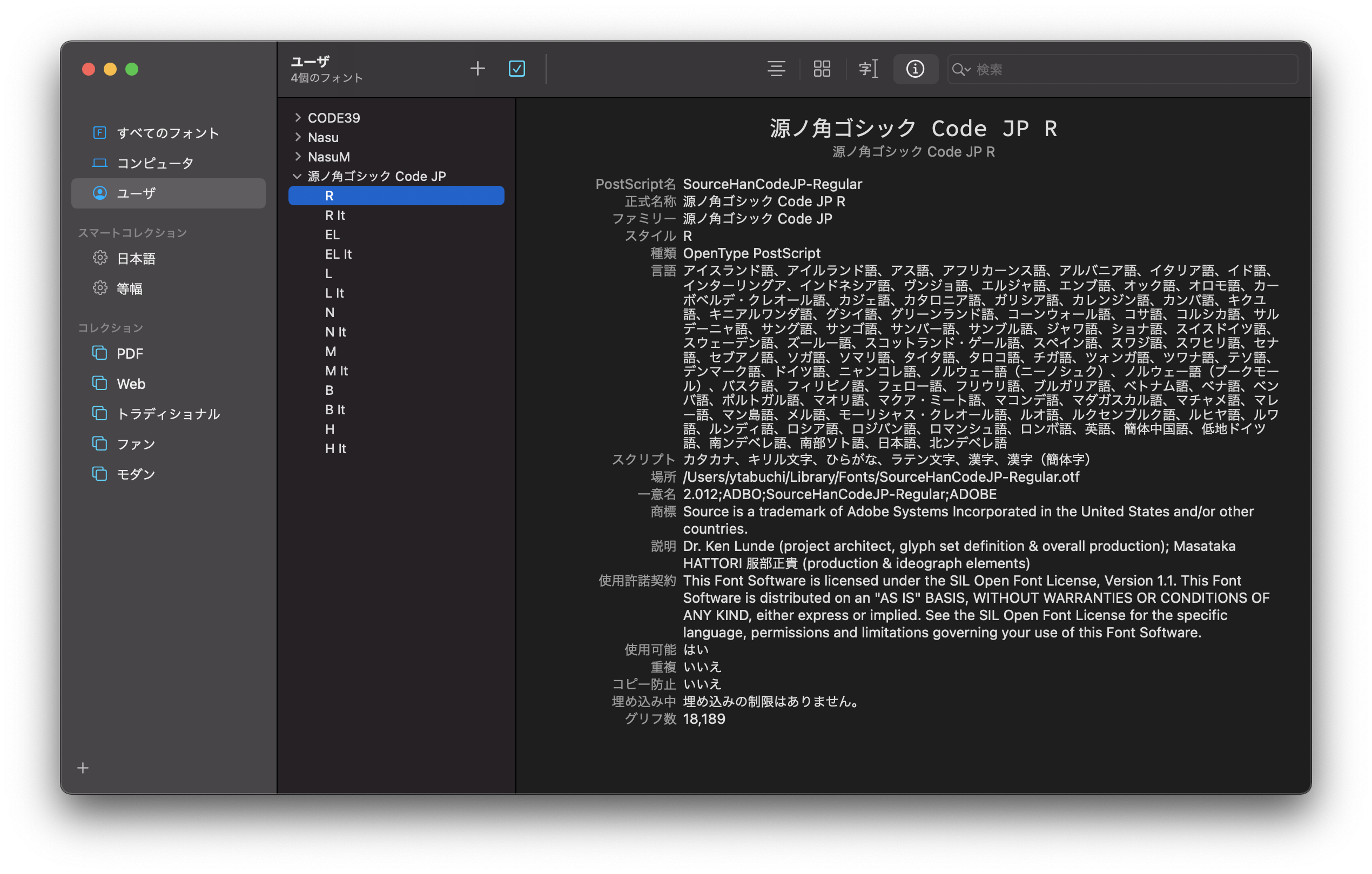Select the N It font style
Viewport: 1372px width, 874px height.
click(x=396, y=332)
